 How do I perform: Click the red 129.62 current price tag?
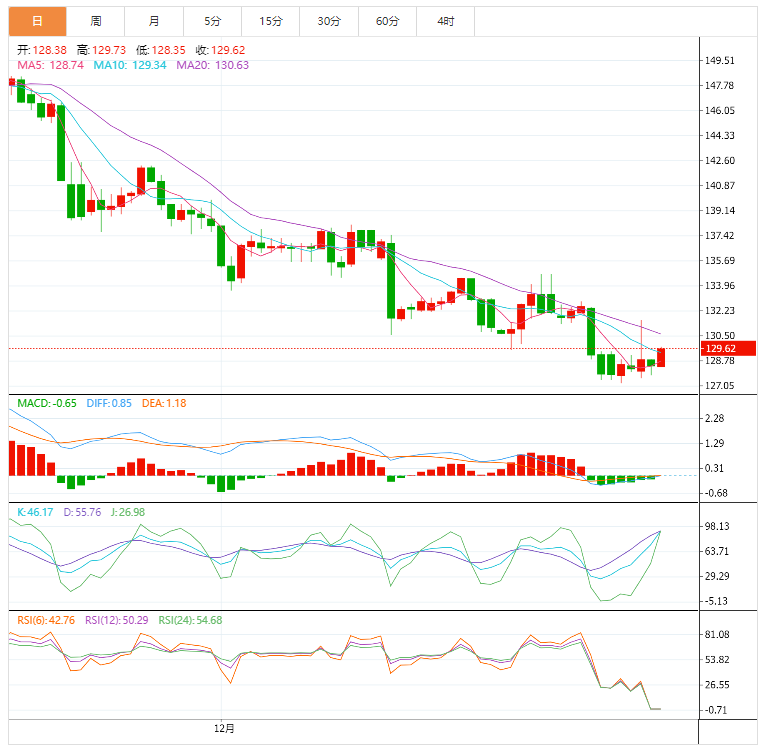[728, 348]
